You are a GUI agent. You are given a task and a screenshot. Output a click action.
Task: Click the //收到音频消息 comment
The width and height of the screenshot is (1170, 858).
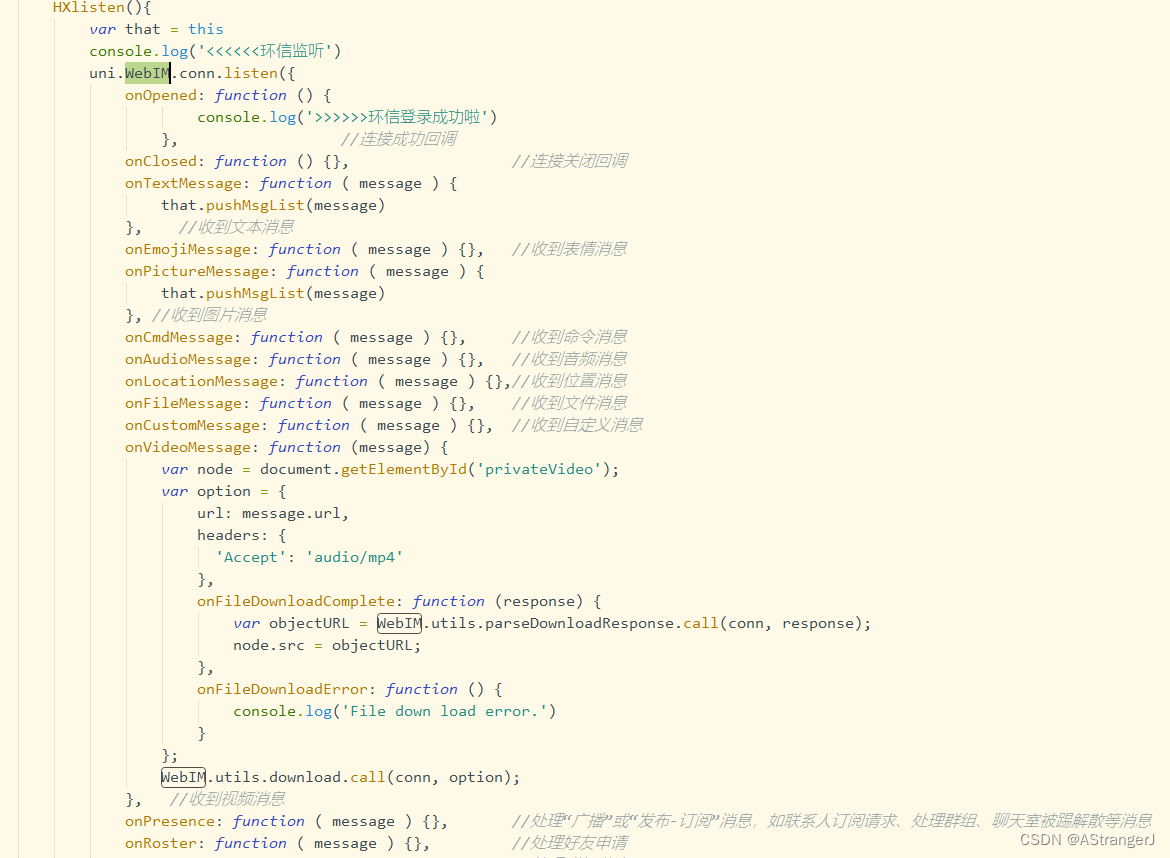(x=569, y=360)
